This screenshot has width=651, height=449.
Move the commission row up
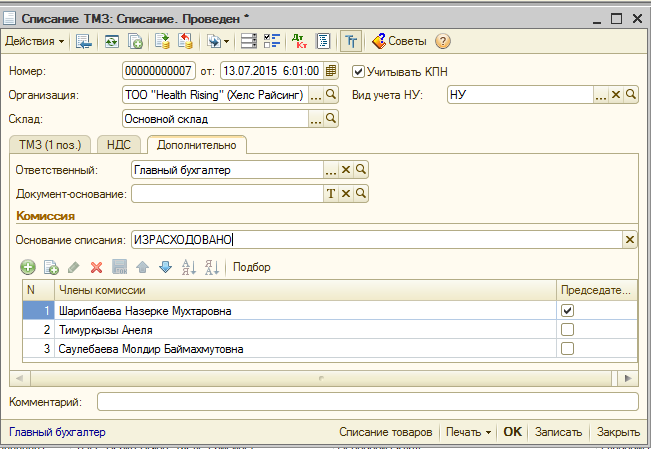point(142,267)
